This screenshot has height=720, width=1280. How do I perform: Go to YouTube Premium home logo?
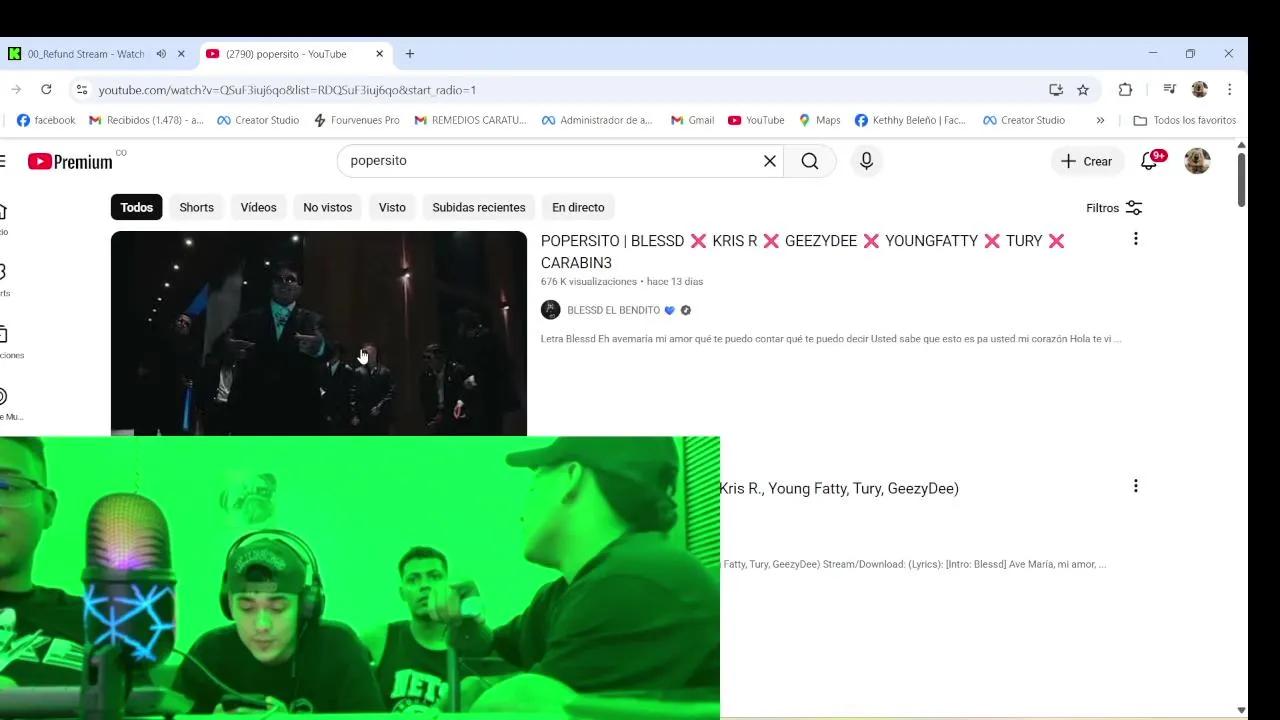click(70, 161)
